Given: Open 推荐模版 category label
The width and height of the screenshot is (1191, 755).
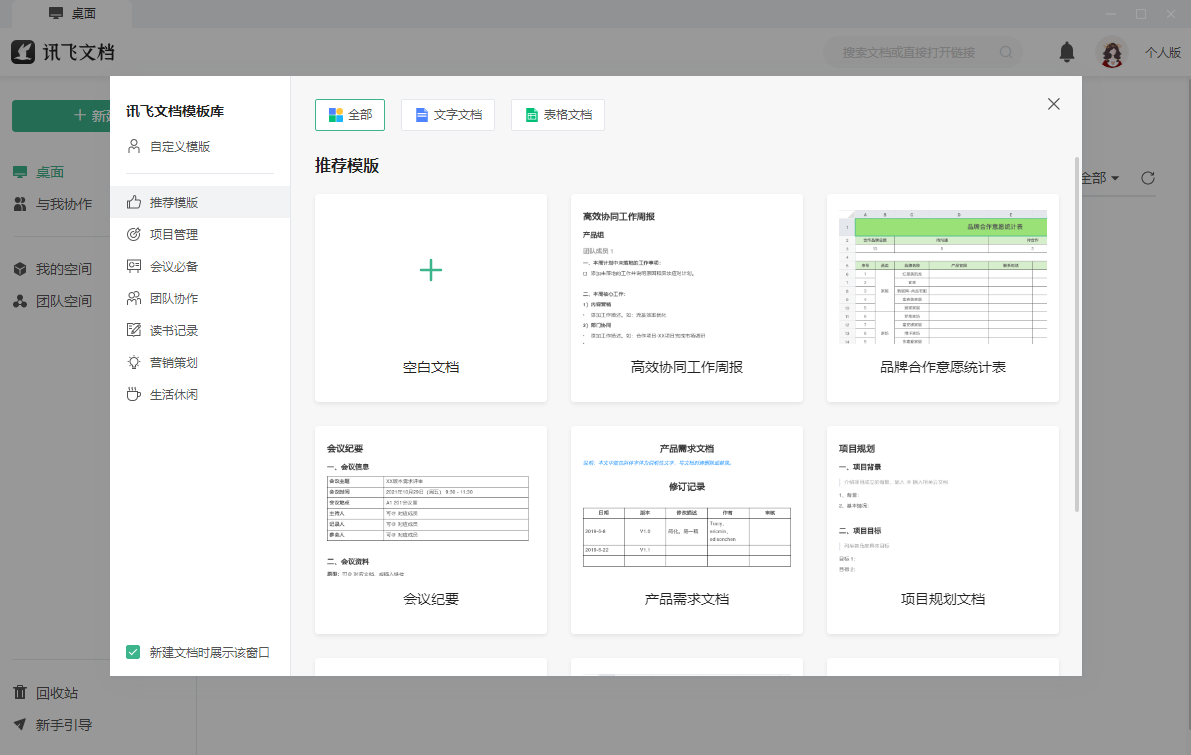Looking at the screenshot, I should (x=174, y=202).
